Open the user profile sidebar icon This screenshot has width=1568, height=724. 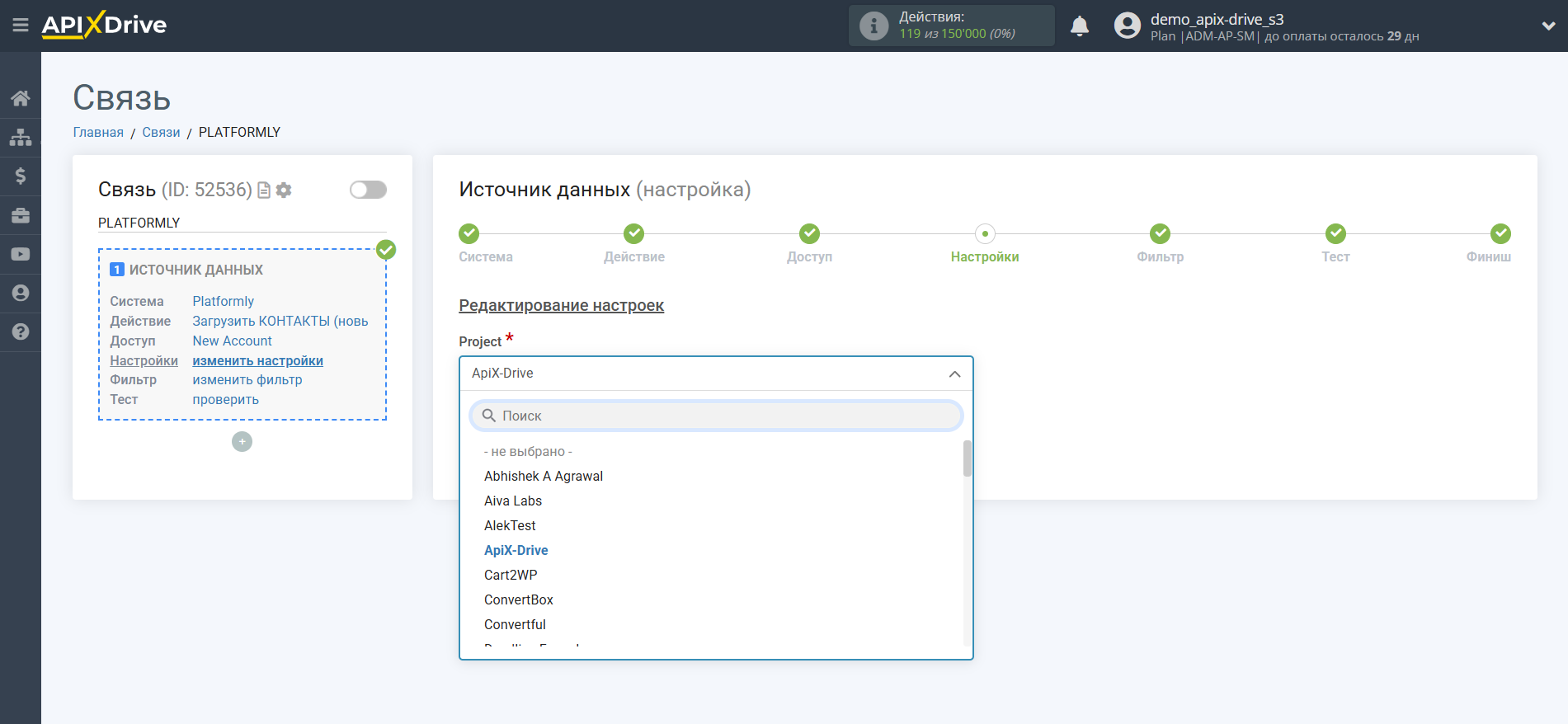(21, 293)
